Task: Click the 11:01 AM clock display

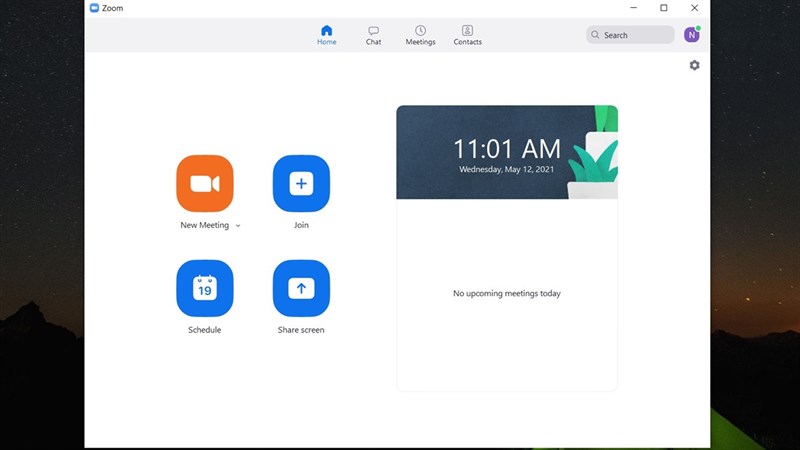Action: (507, 149)
